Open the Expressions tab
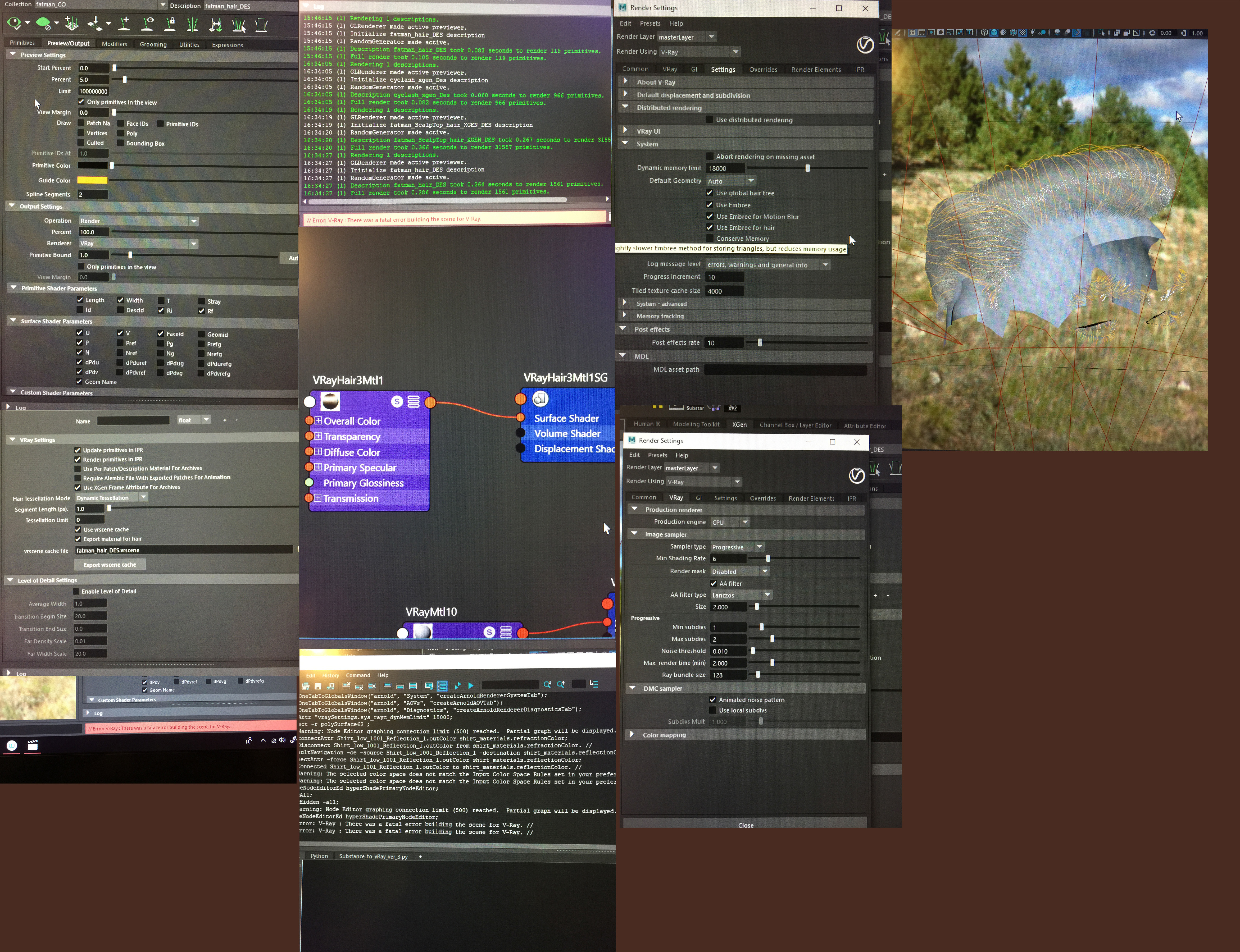The width and height of the screenshot is (1240, 952). [x=227, y=45]
